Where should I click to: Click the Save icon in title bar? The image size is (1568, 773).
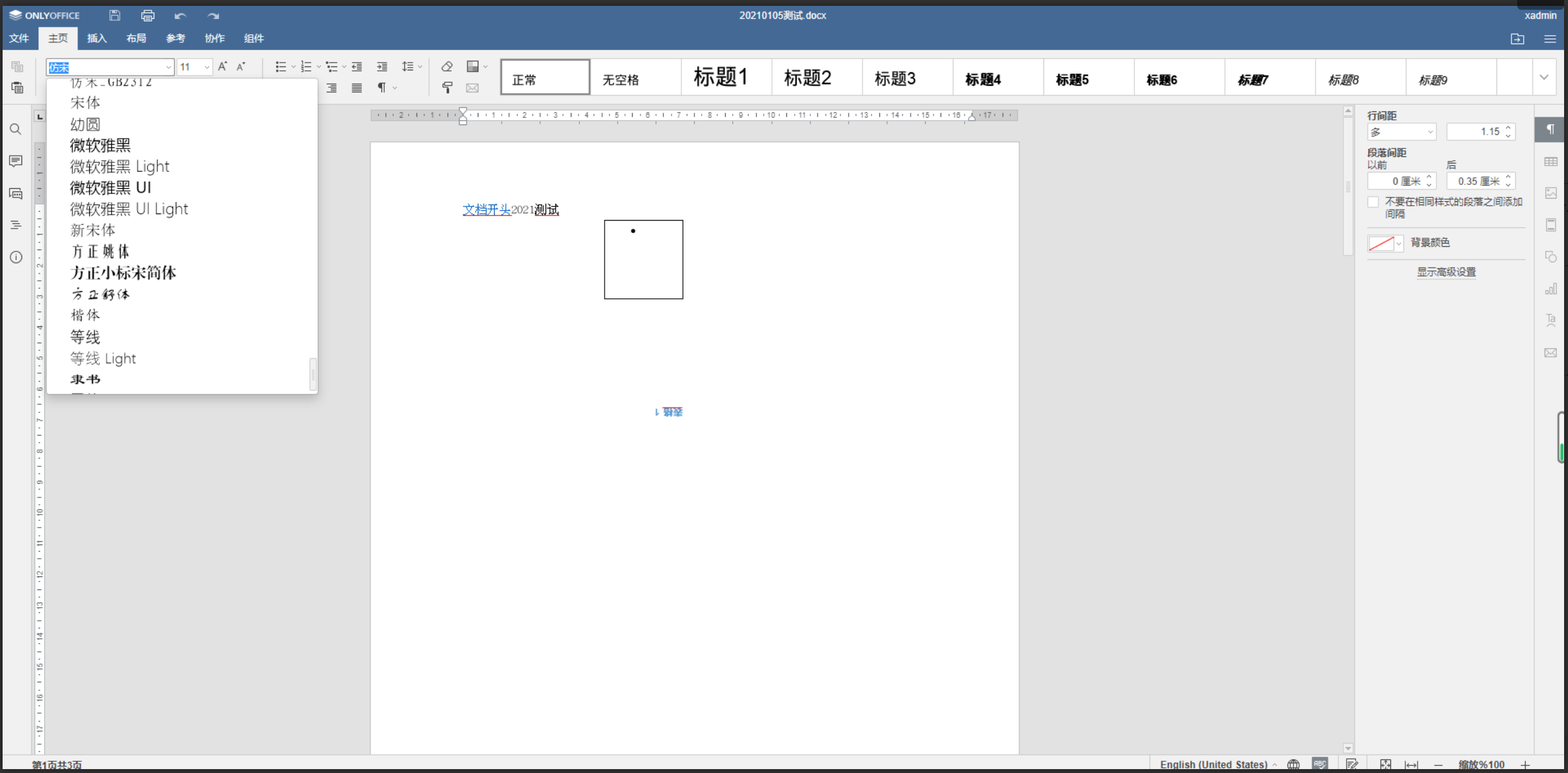tap(115, 15)
